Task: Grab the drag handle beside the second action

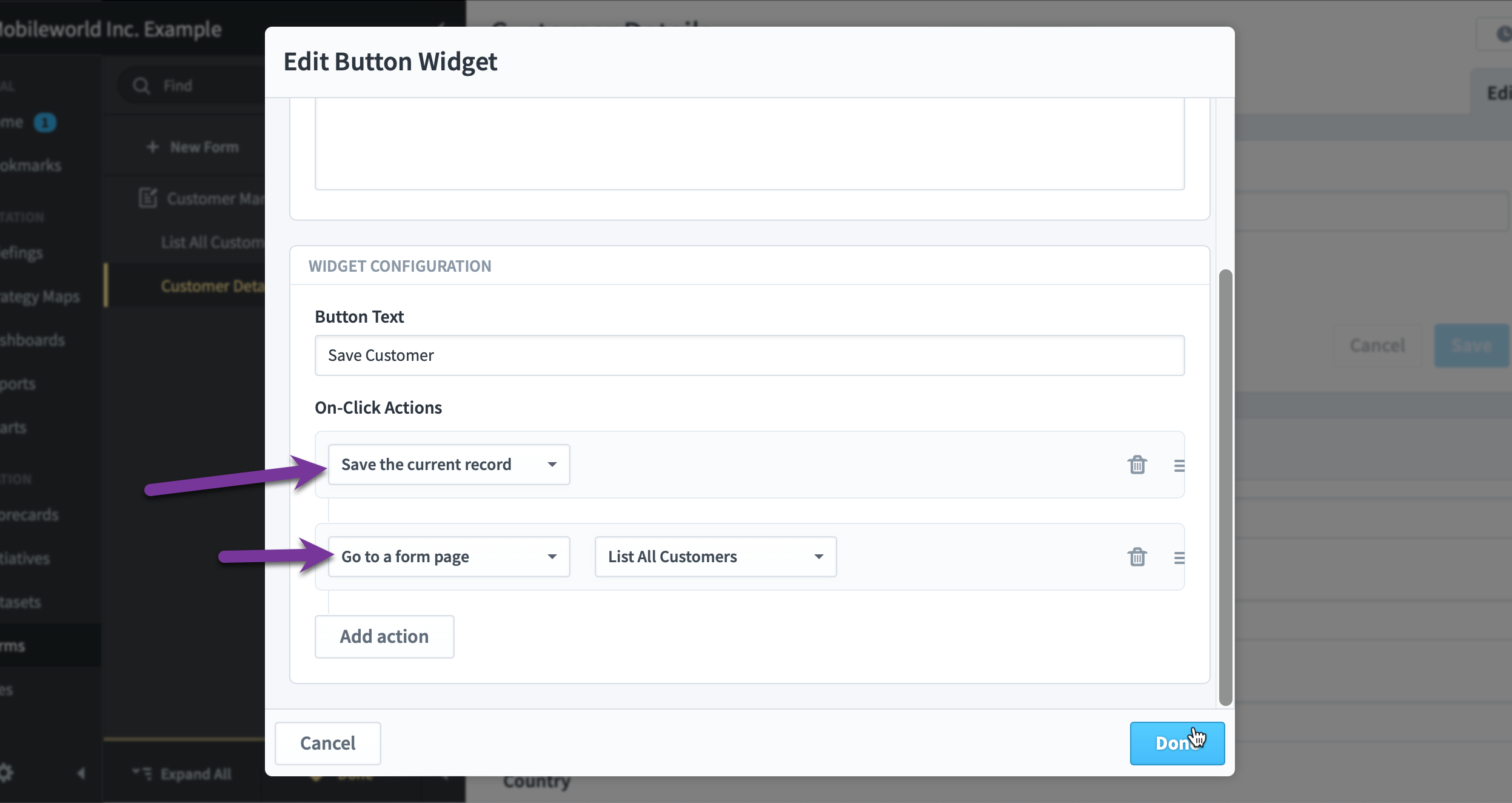Action: (x=1179, y=557)
